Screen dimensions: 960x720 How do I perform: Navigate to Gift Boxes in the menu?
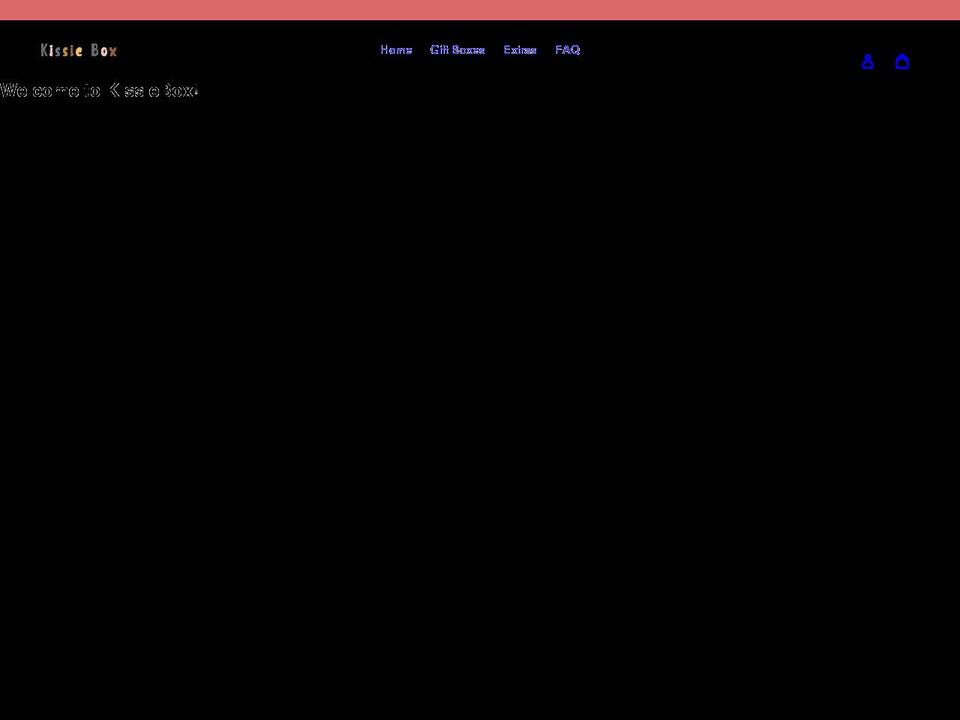point(457,50)
